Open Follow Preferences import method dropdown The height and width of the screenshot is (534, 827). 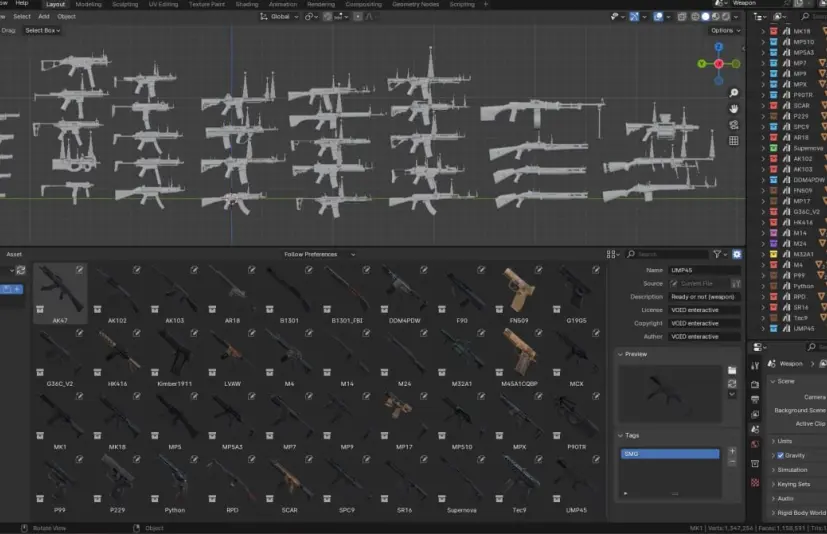(x=319, y=254)
